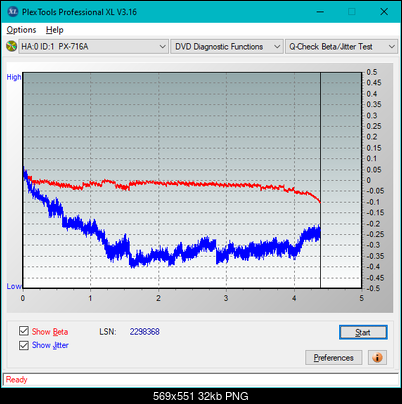Open the Preferences dialog
The width and height of the screenshot is (402, 404).
click(x=333, y=358)
